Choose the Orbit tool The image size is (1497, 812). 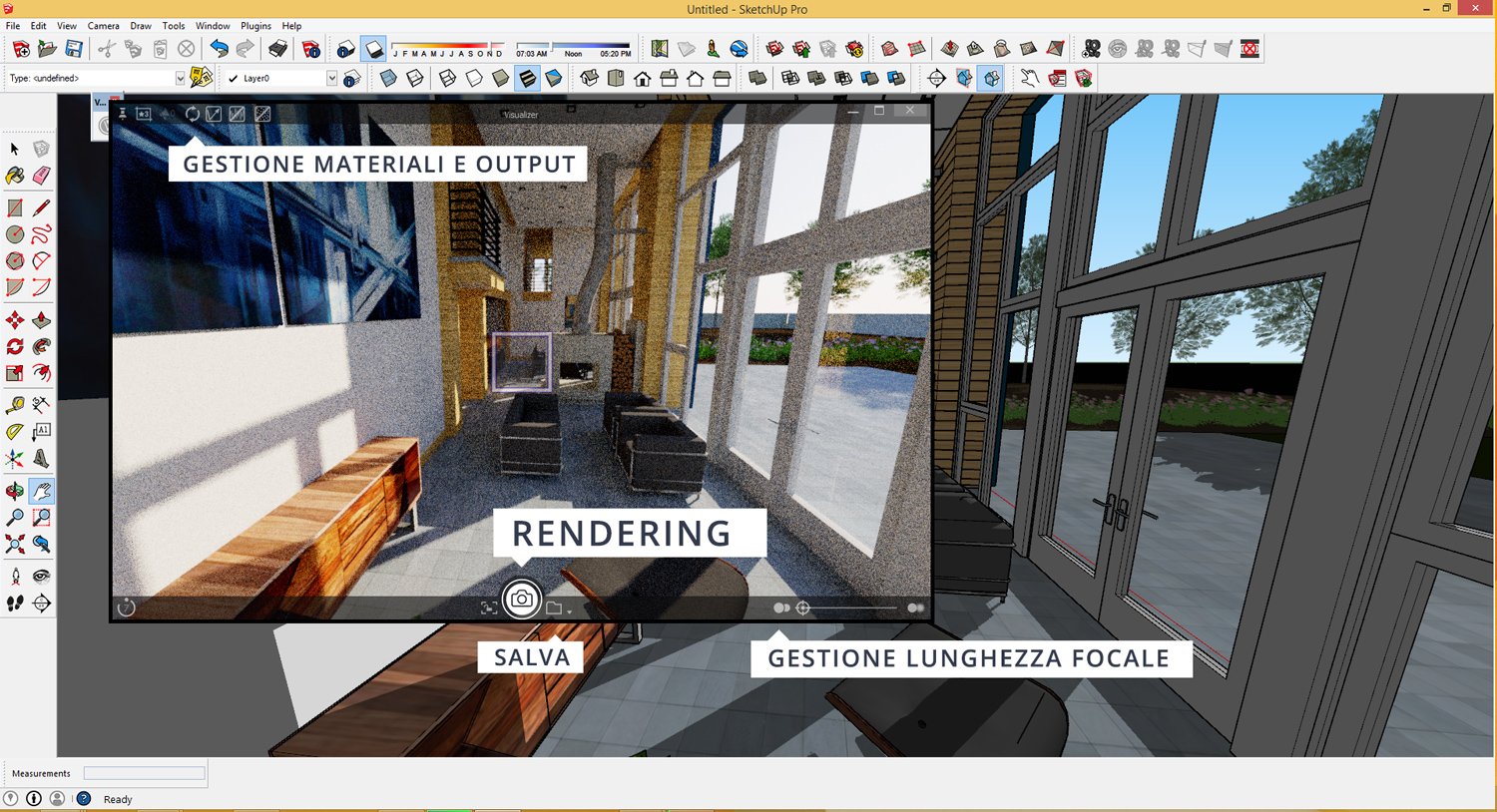pyautogui.click(x=15, y=491)
